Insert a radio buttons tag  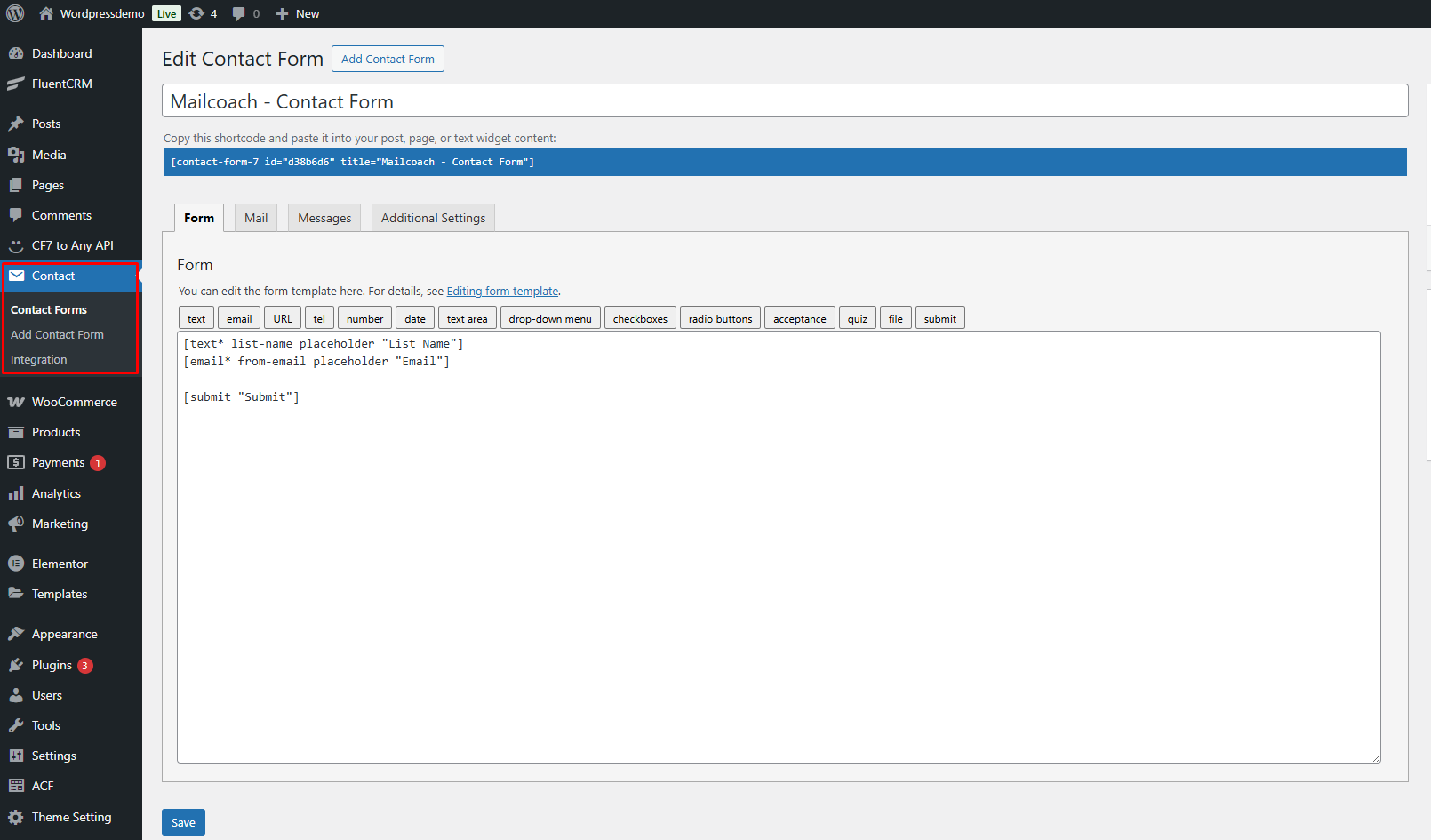click(720, 318)
